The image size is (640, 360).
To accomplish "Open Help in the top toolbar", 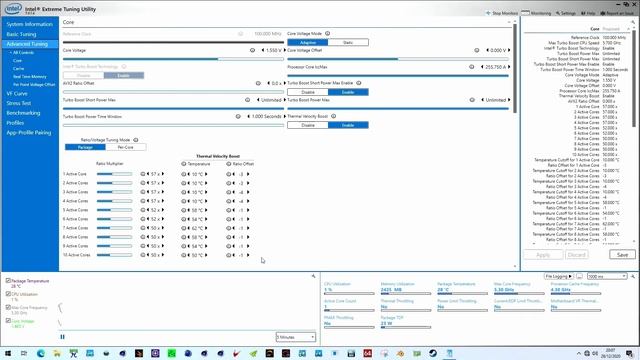I will [x=588, y=13].
